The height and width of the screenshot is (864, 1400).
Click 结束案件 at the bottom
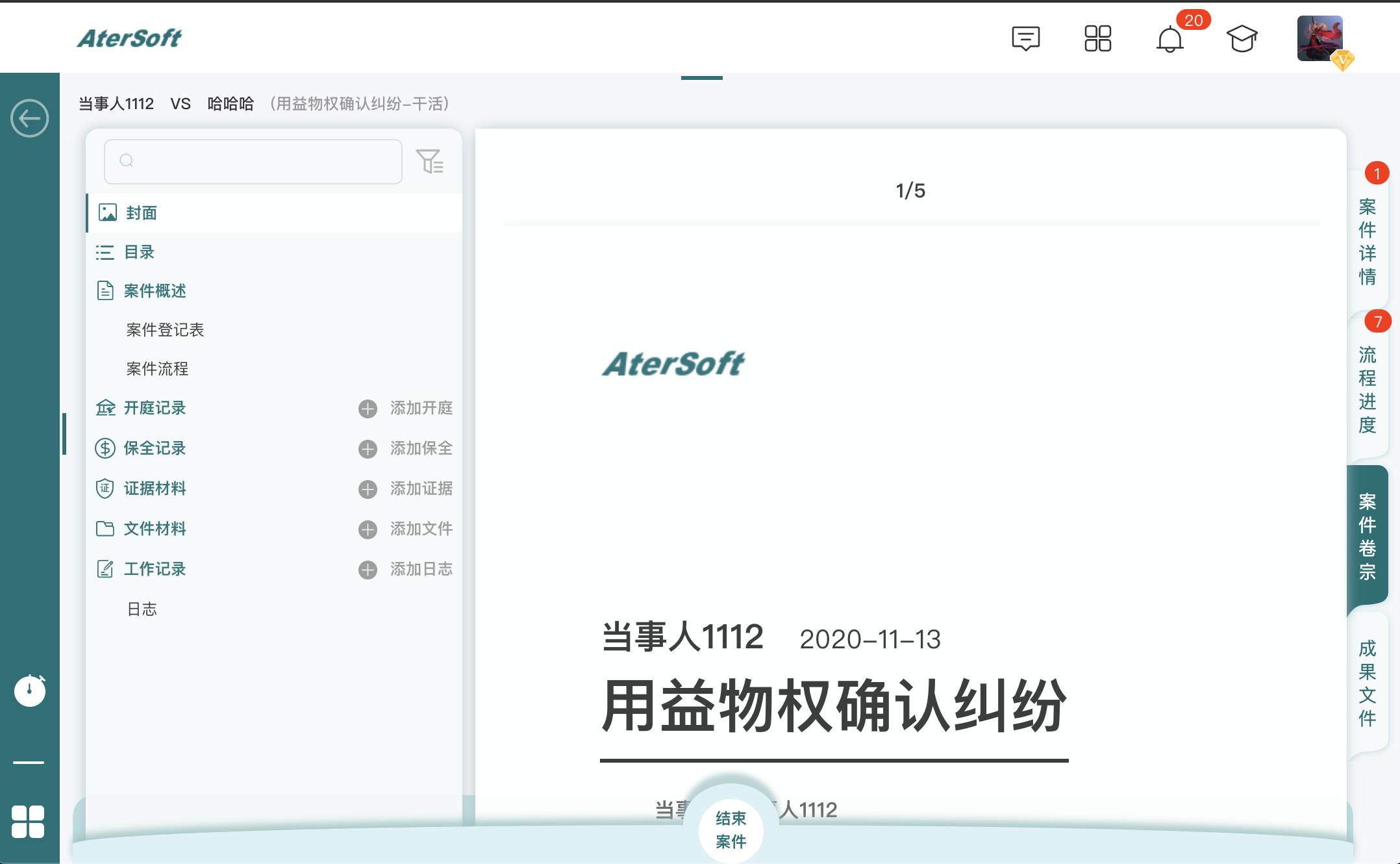(x=730, y=830)
